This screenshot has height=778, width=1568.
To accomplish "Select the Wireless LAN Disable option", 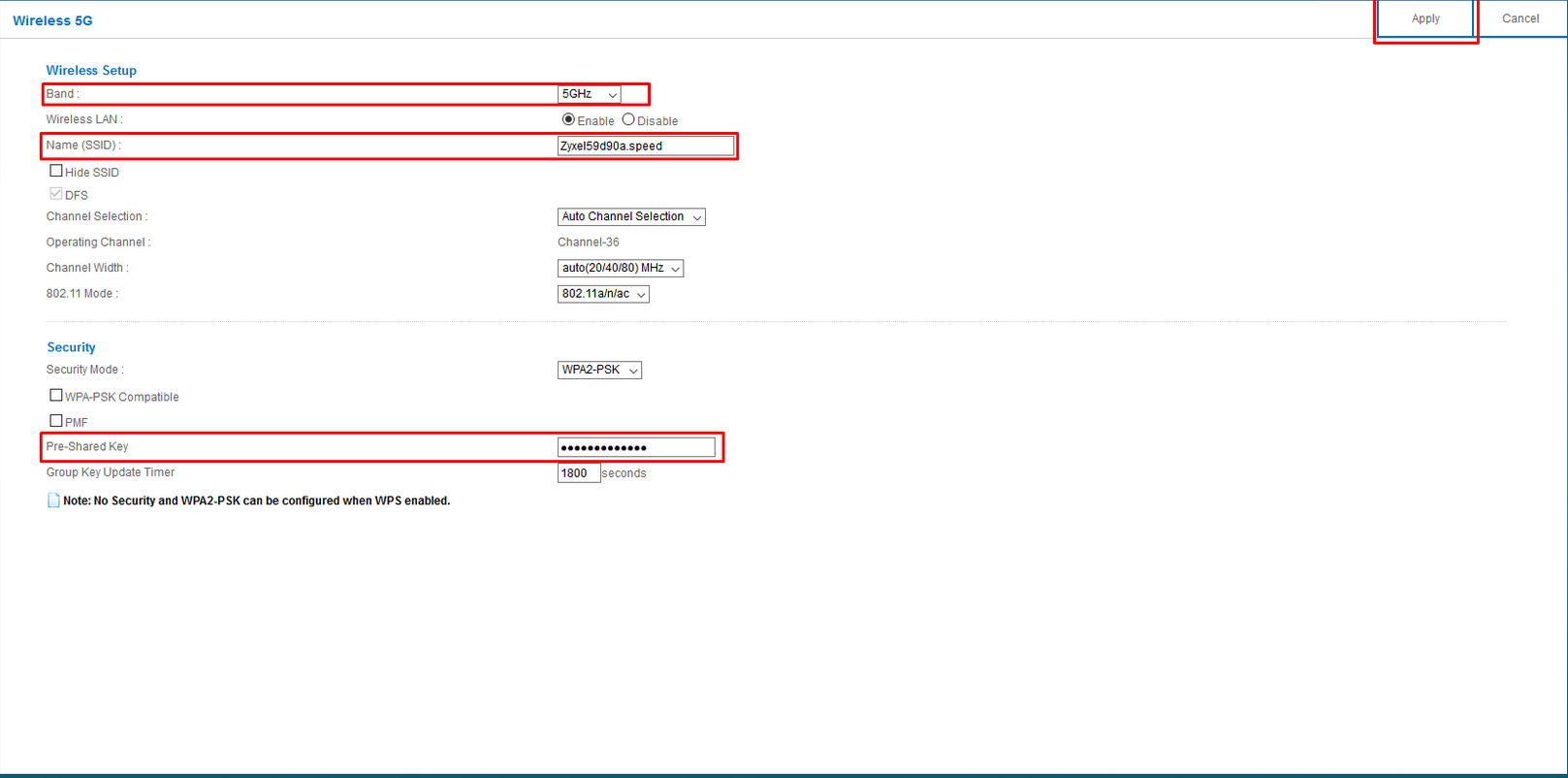I will click(x=628, y=119).
